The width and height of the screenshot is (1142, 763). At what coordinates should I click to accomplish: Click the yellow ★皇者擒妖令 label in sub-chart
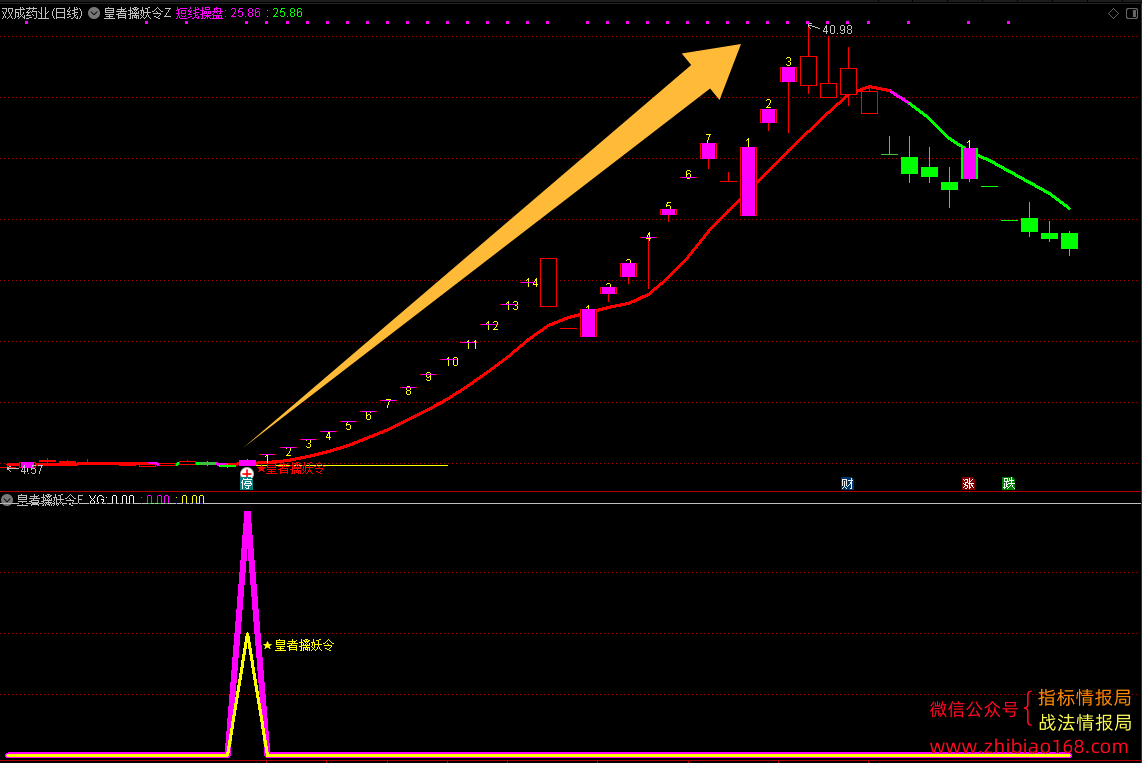(x=299, y=645)
